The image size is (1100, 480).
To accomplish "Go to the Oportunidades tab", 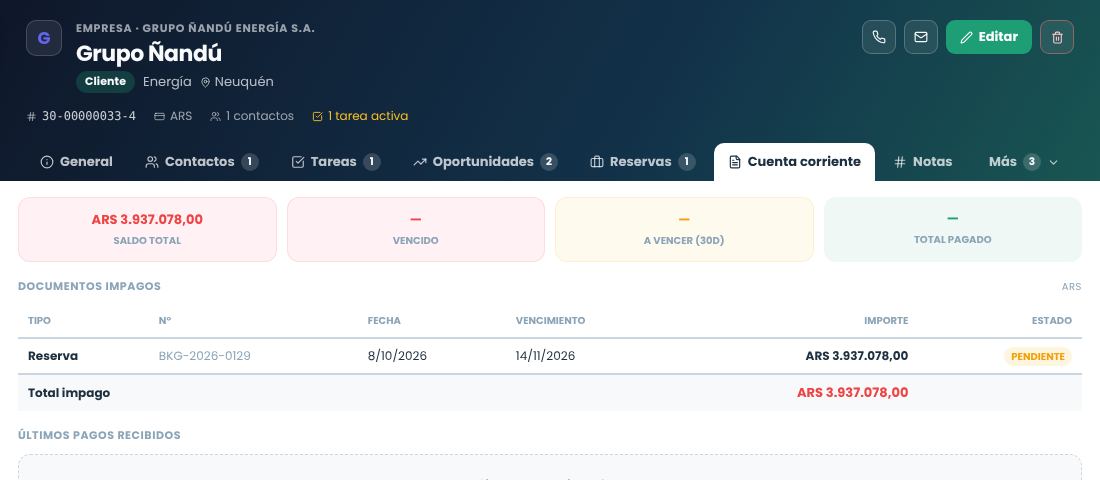I will pos(485,162).
